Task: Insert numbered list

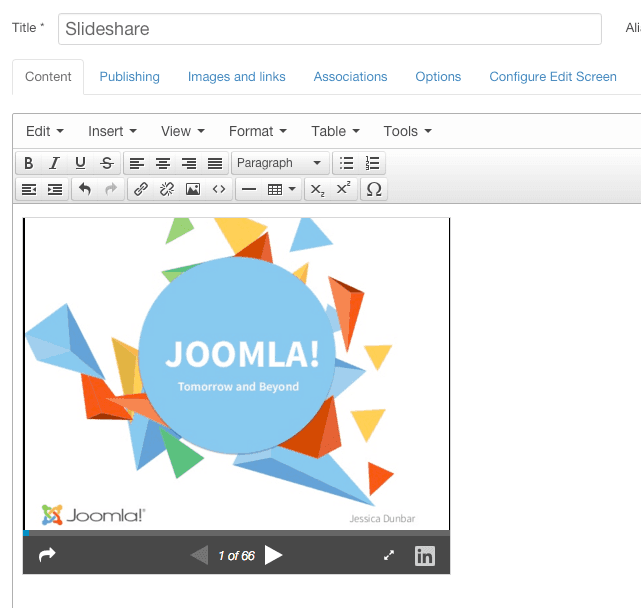Action: pyautogui.click(x=372, y=163)
